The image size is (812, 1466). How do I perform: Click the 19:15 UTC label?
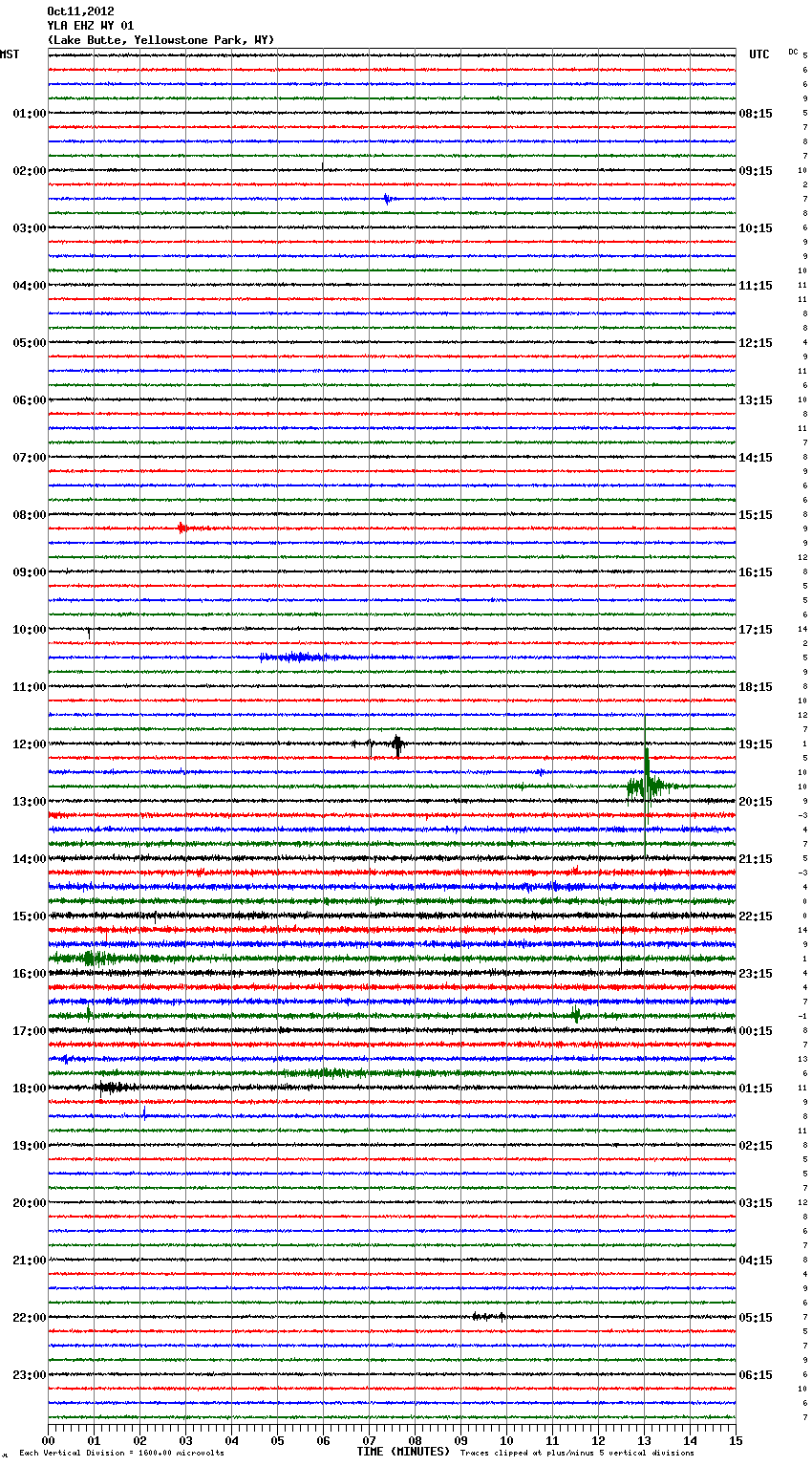tap(756, 744)
